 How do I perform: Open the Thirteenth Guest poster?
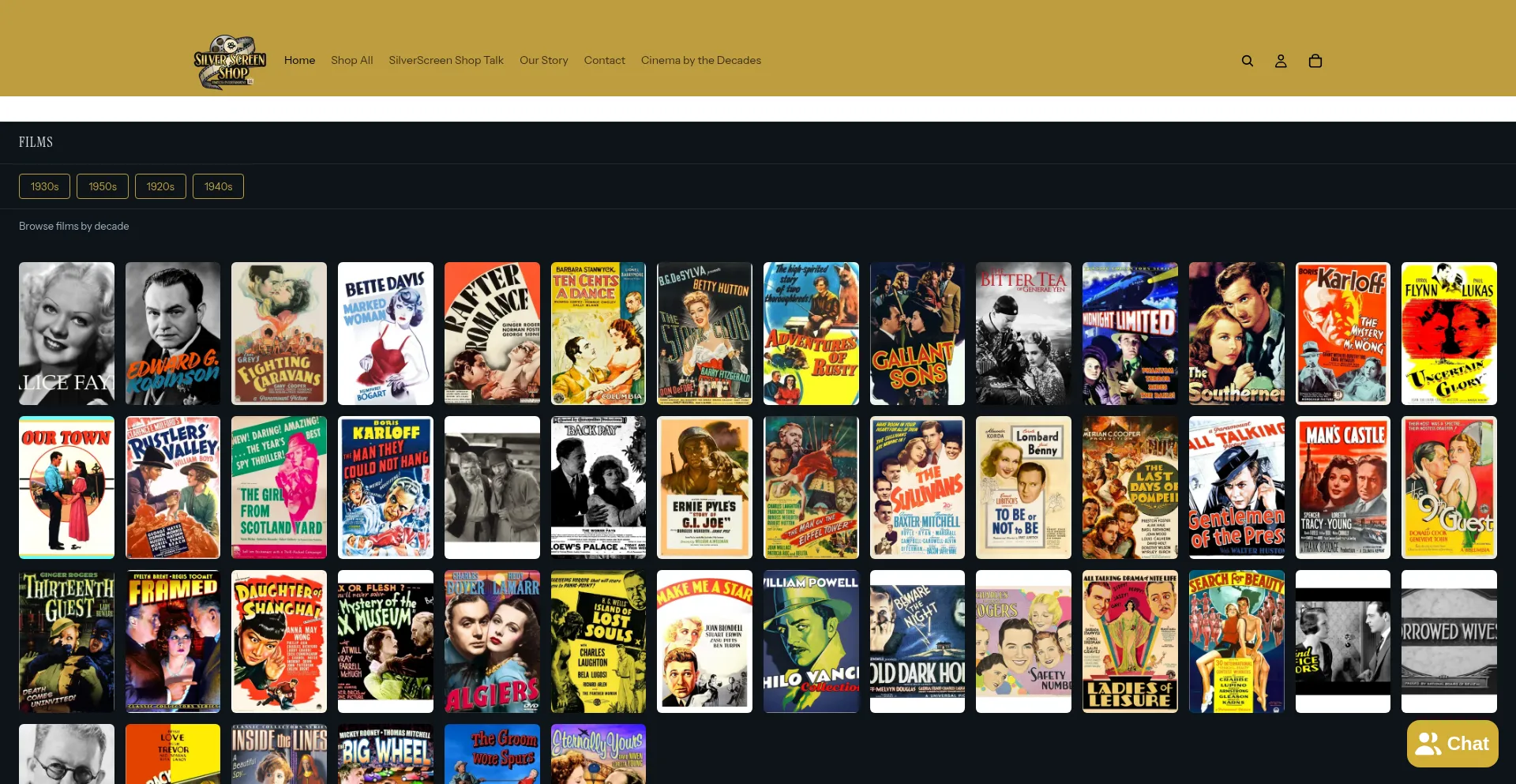(x=66, y=641)
